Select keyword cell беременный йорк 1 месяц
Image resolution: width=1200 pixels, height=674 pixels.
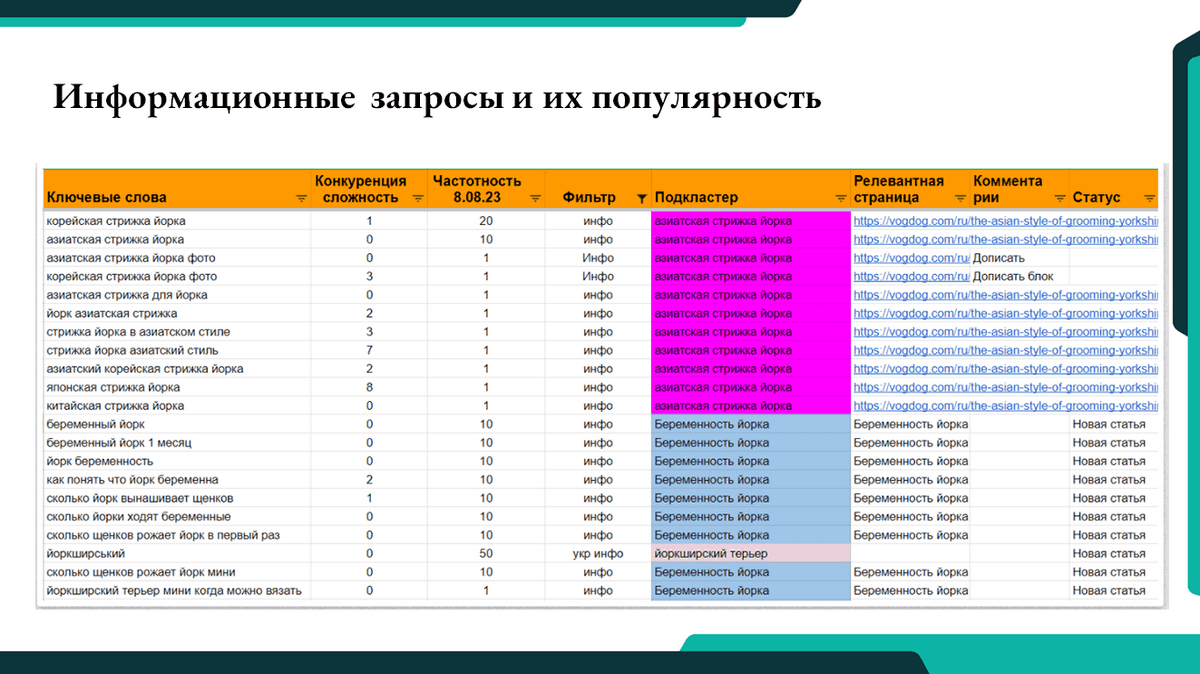coord(177,442)
